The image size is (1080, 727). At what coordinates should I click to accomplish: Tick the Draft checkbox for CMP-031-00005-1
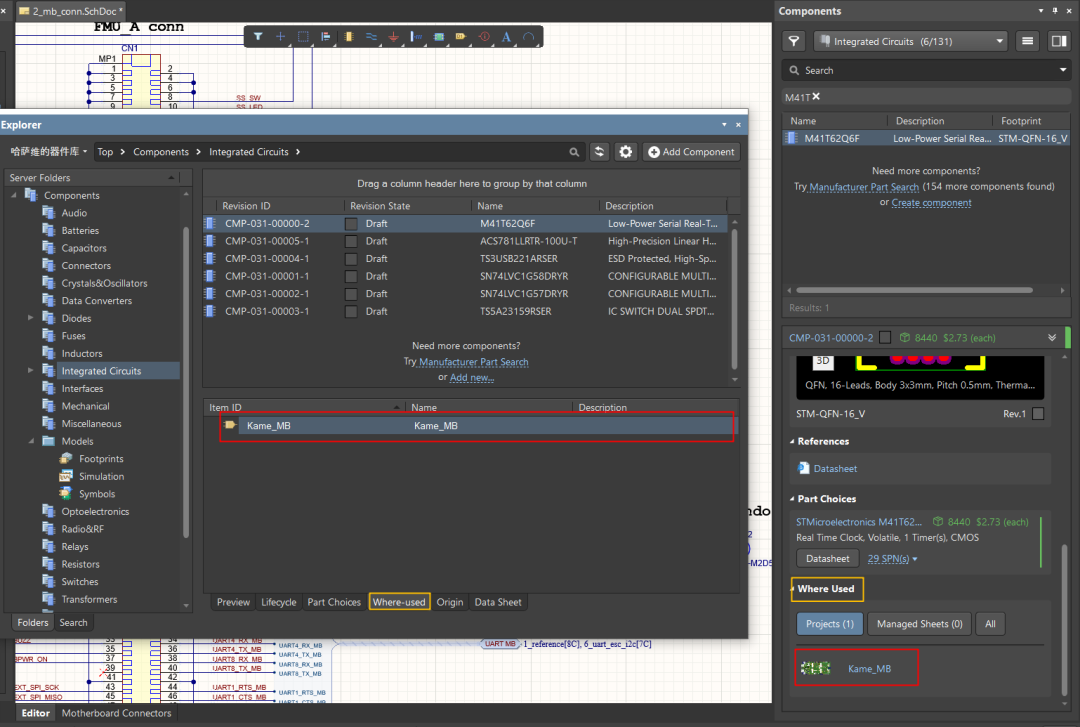[x=351, y=241]
